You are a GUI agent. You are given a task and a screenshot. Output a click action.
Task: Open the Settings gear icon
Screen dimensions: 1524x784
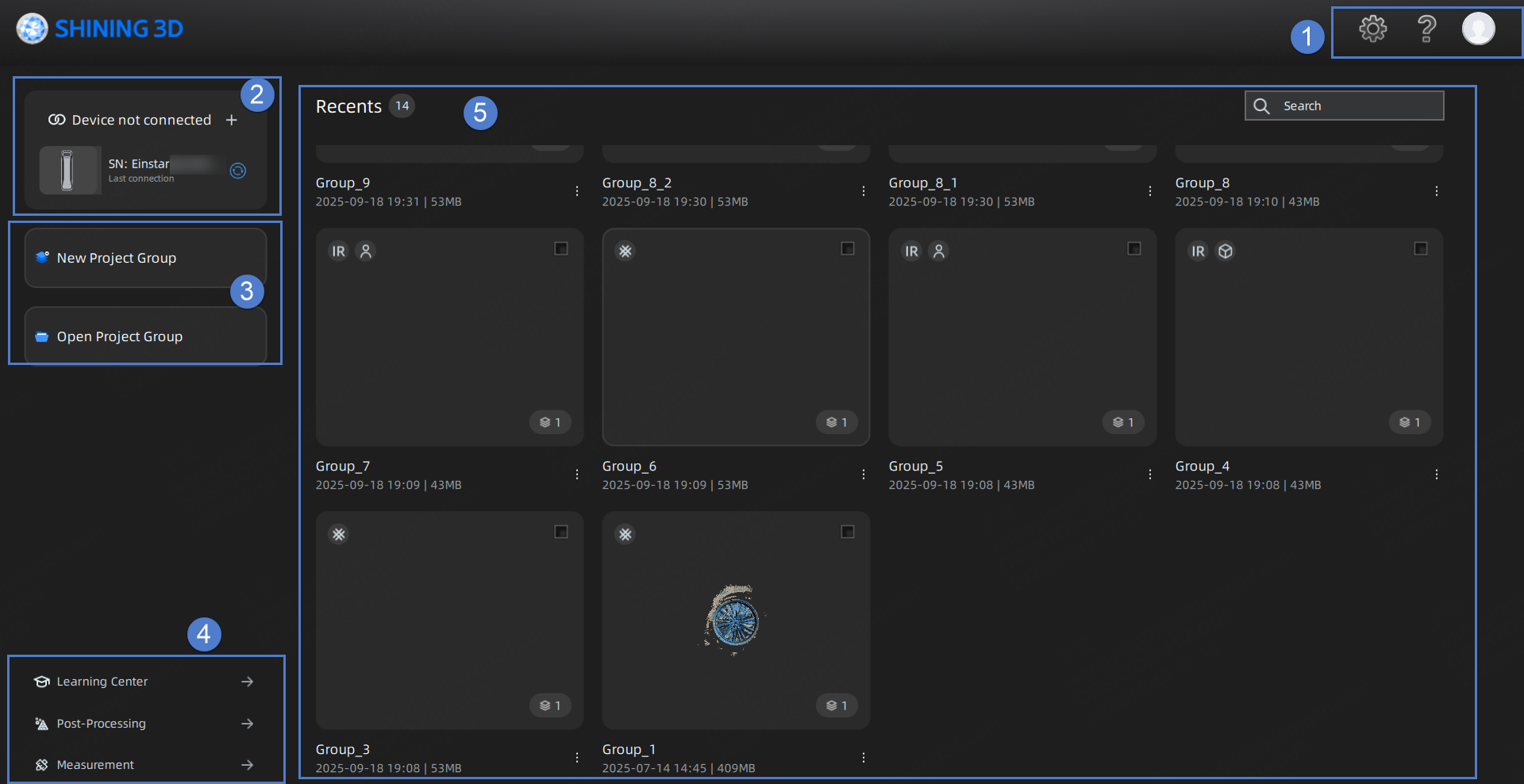(1372, 29)
